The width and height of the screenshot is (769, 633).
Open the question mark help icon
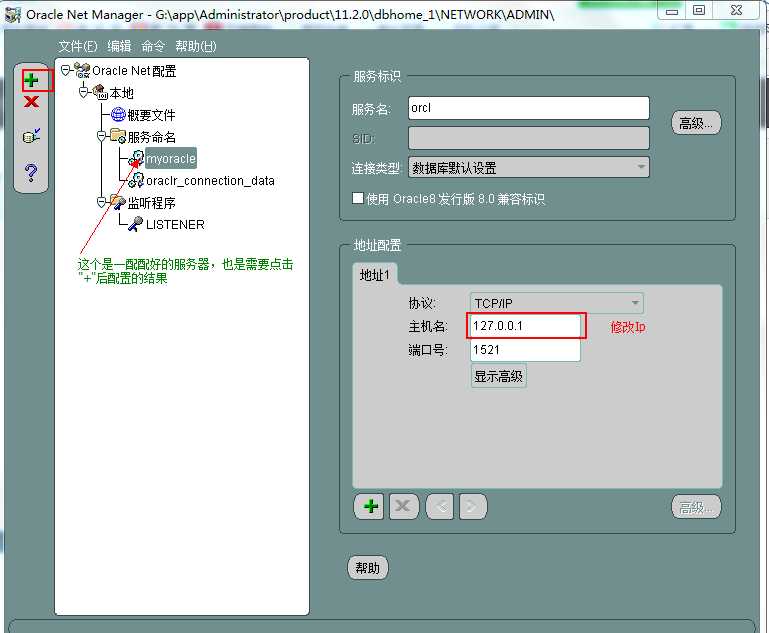click(x=31, y=172)
